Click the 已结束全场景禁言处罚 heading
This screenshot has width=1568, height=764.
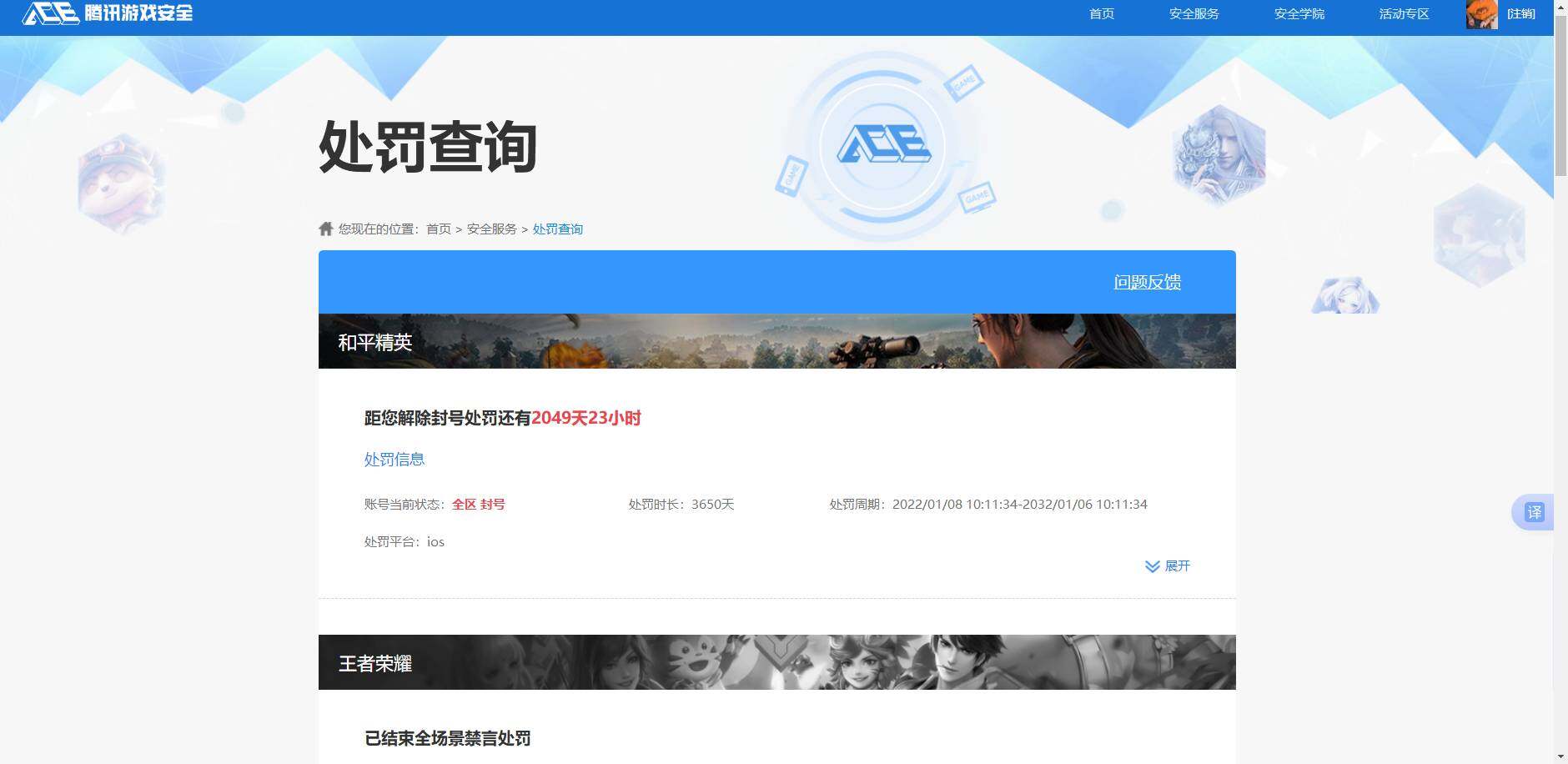point(448,739)
